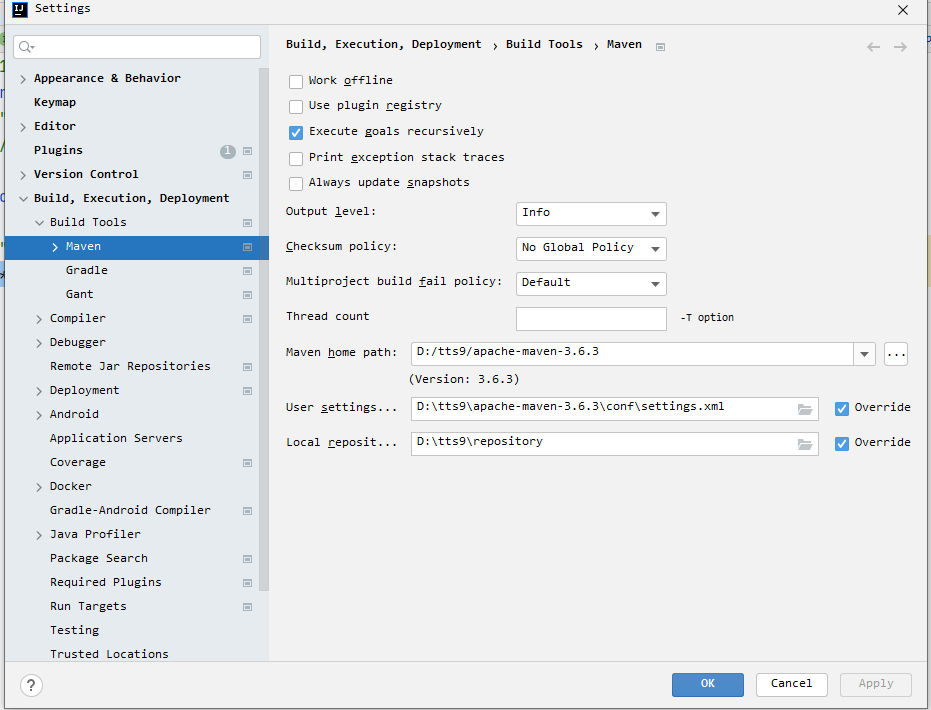
Task: Close the Settings dialog
Action: (x=902, y=10)
